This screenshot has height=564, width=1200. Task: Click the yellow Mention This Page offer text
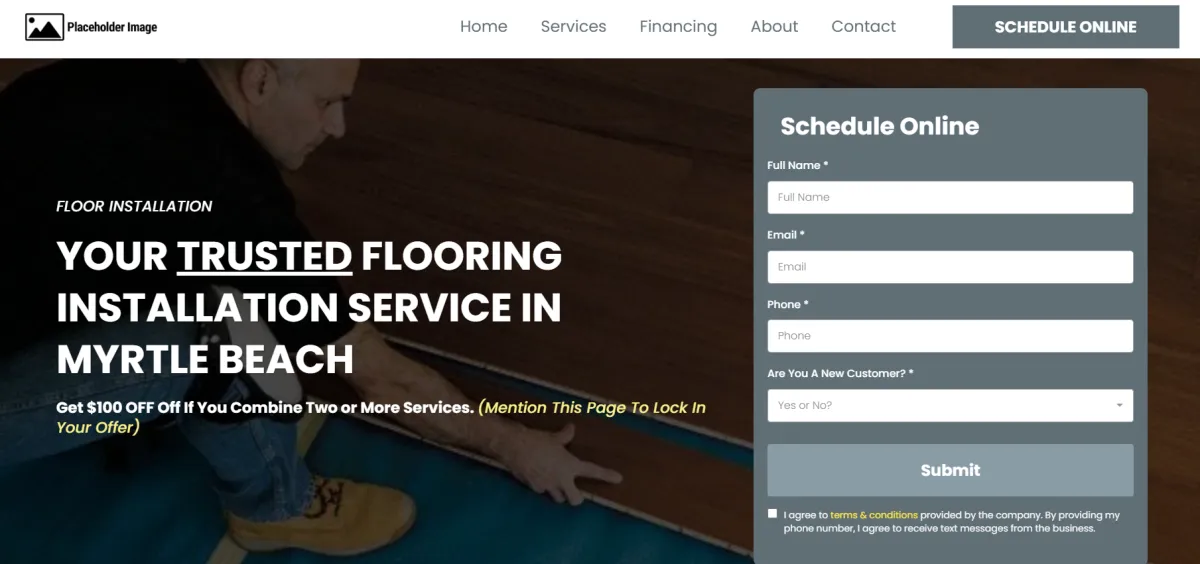click(x=381, y=417)
